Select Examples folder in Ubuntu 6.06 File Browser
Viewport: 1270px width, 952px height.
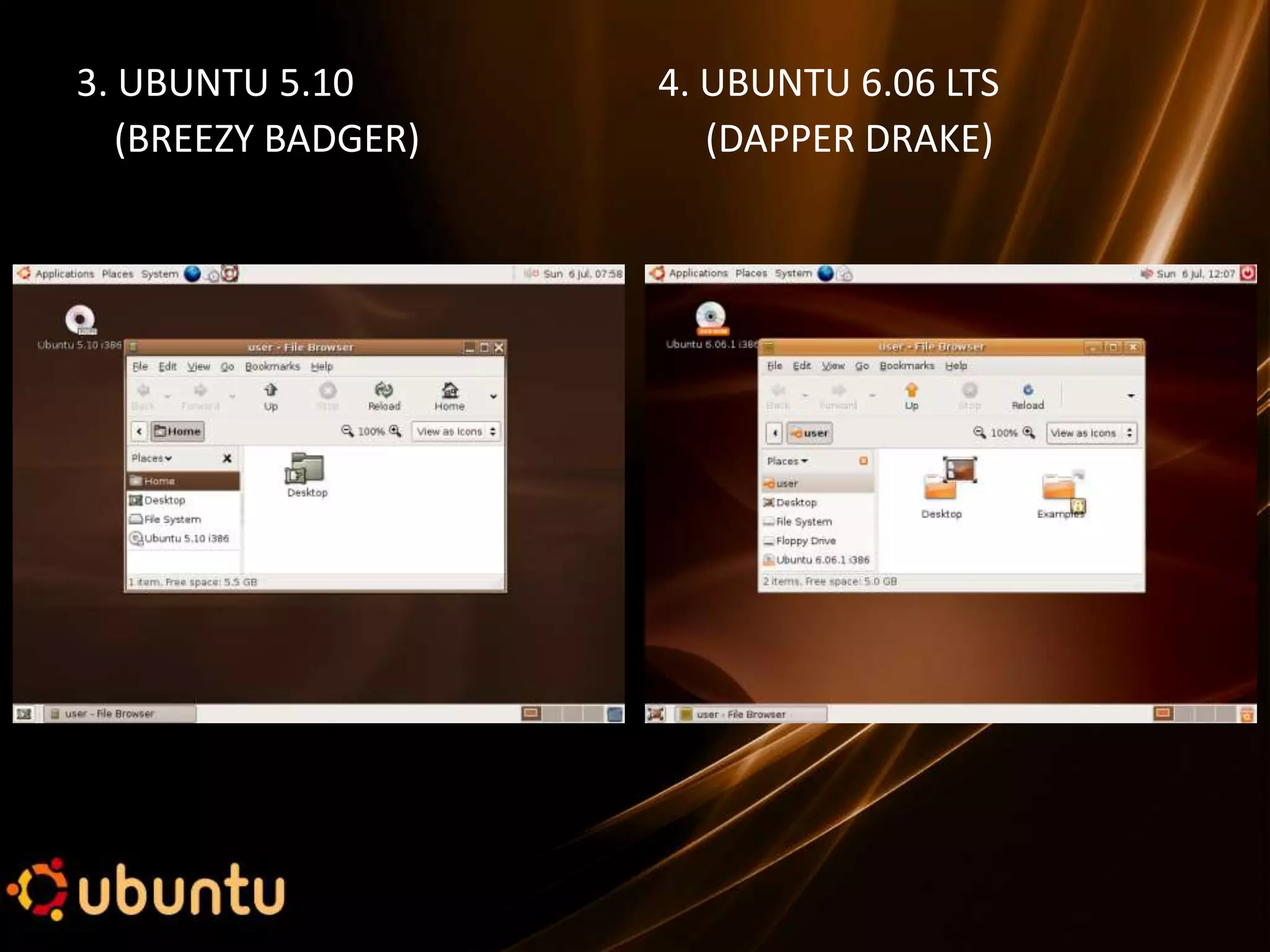click(1062, 495)
